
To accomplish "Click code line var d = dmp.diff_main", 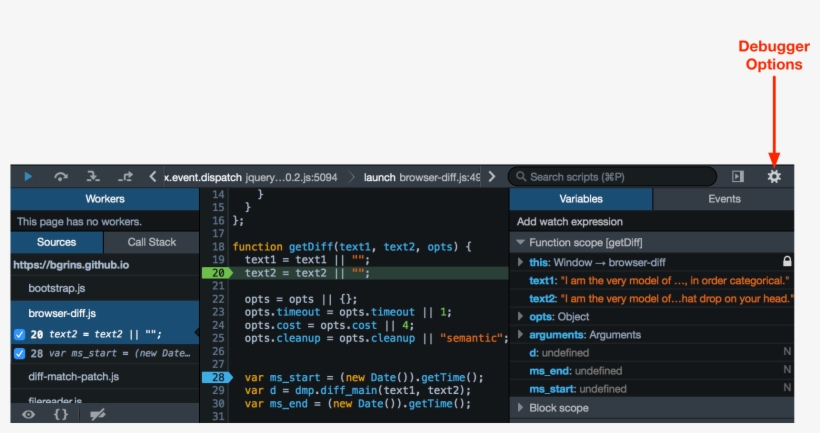I will pos(358,390).
